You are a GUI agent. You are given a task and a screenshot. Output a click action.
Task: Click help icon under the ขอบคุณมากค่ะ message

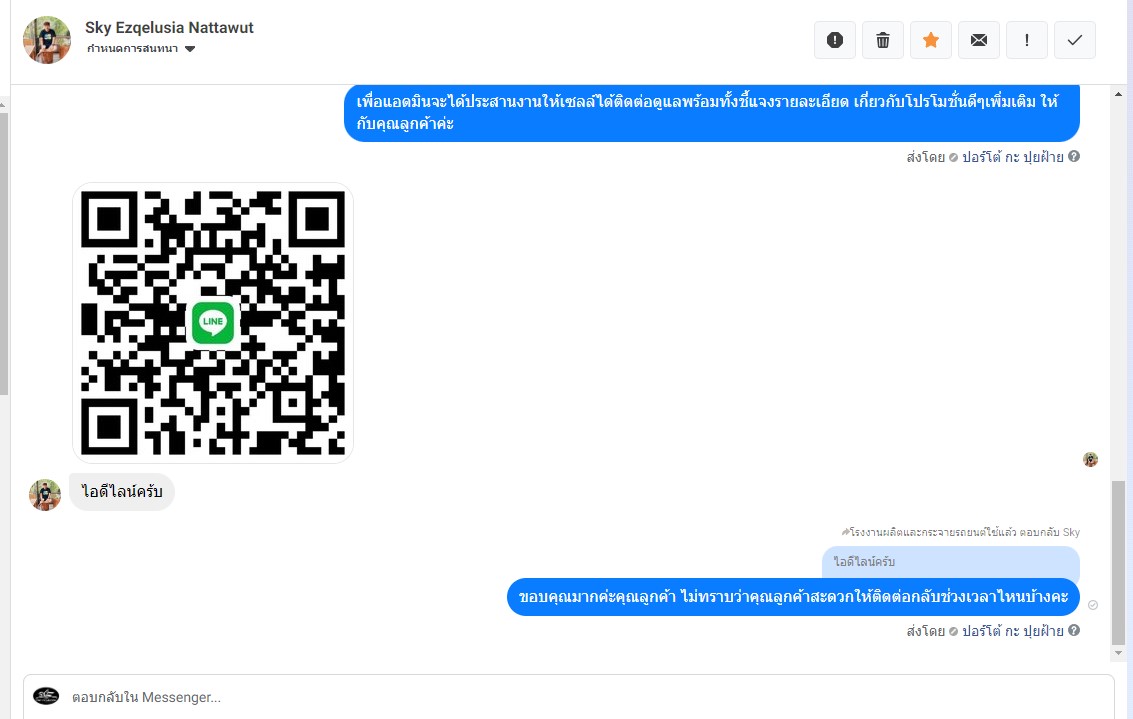[x=1074, y=630]
